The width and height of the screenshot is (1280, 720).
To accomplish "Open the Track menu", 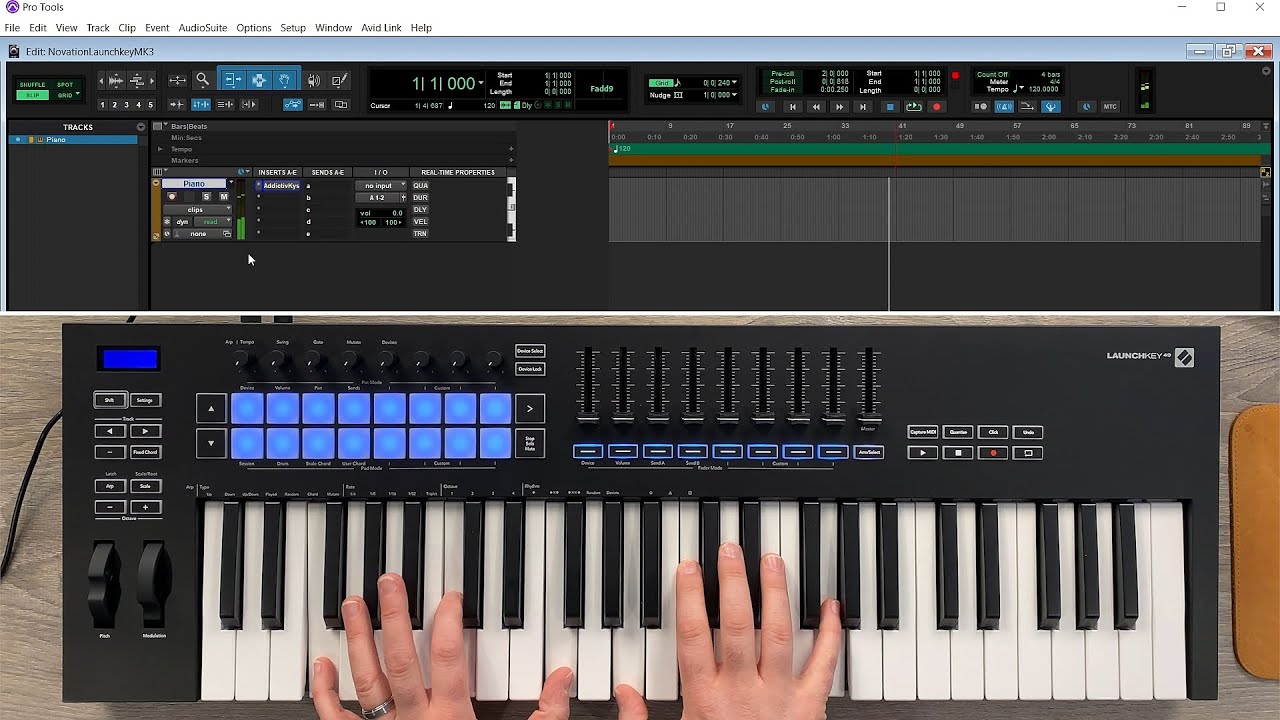I will pyautogui.click(x=97, y=27).
